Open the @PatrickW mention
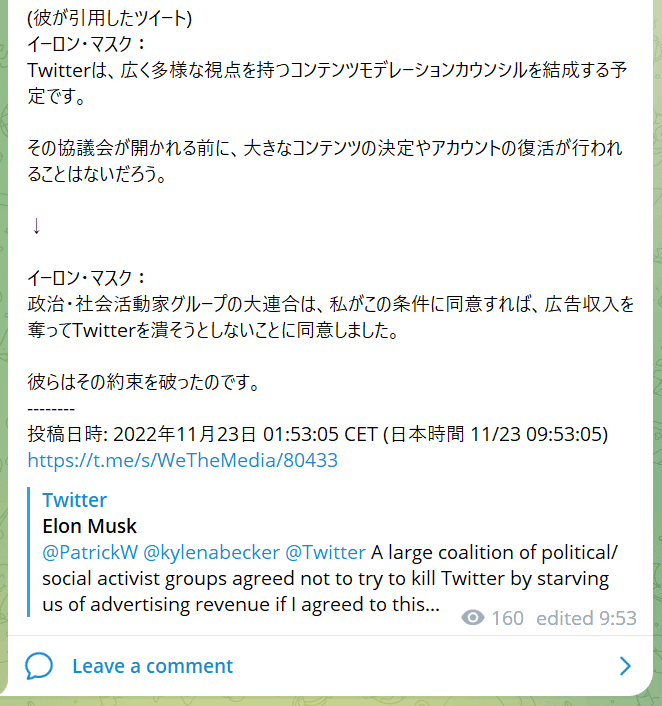This screenshot has height=706, width=662. tap(90, 552)
